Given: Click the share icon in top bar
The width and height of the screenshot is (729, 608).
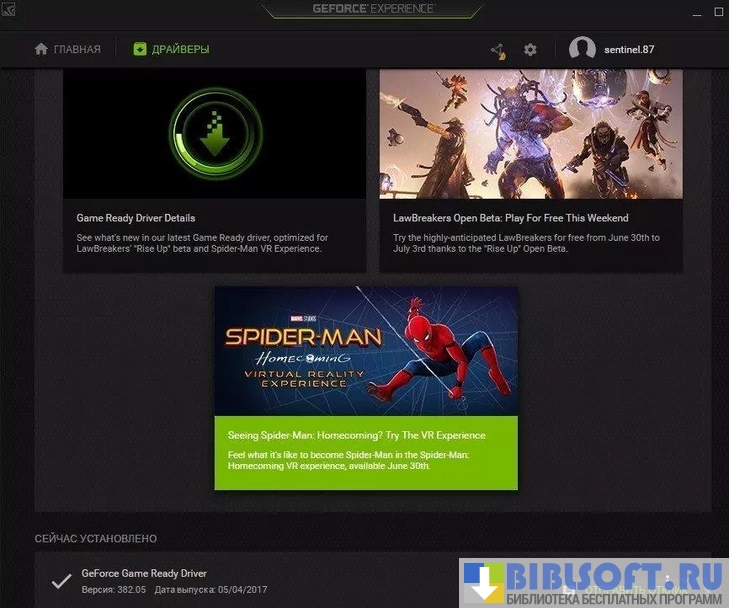Looking at the screenshot, I should coord(498,49).
